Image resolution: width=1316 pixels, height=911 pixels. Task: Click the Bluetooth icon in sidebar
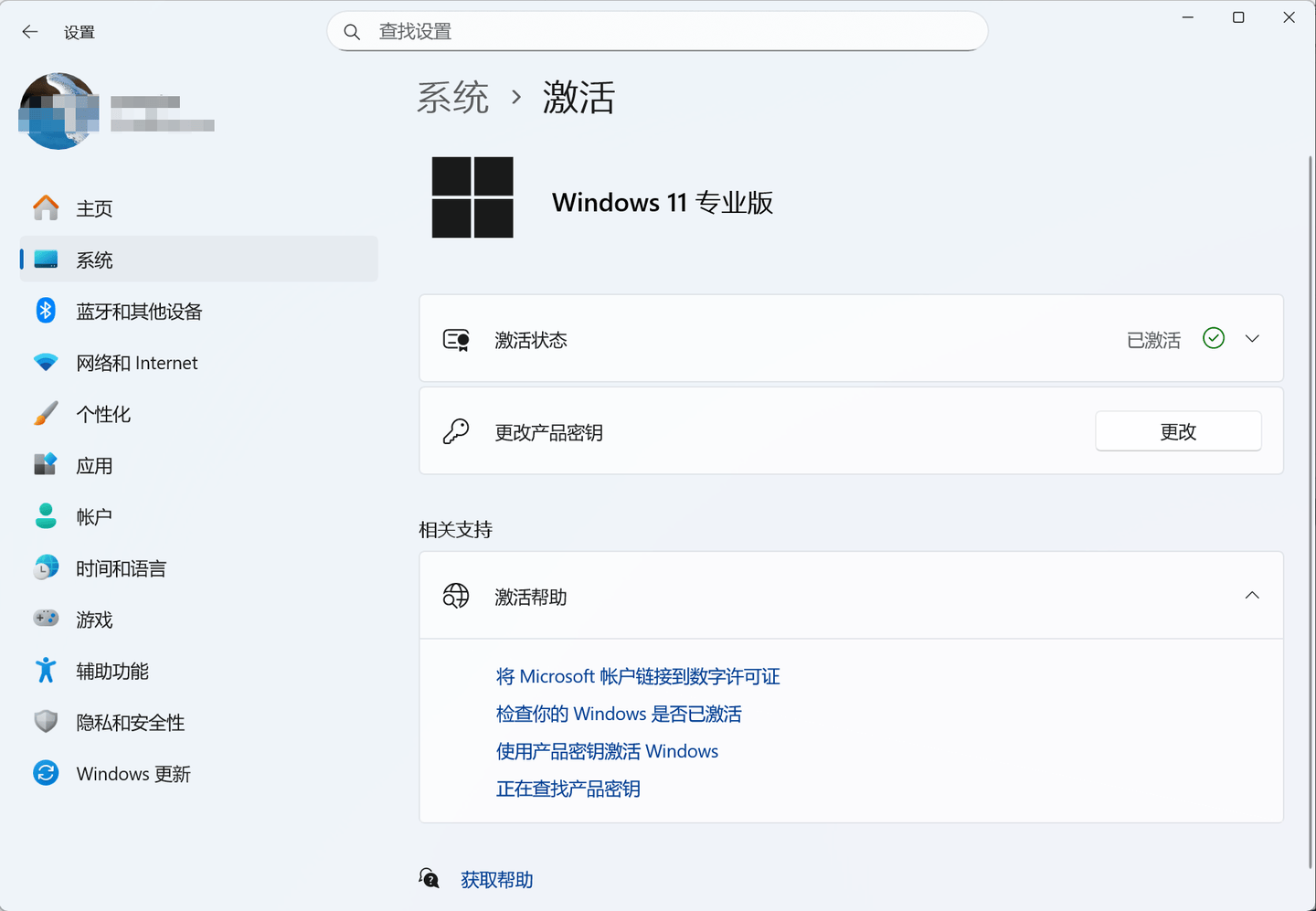click(46, 311)
